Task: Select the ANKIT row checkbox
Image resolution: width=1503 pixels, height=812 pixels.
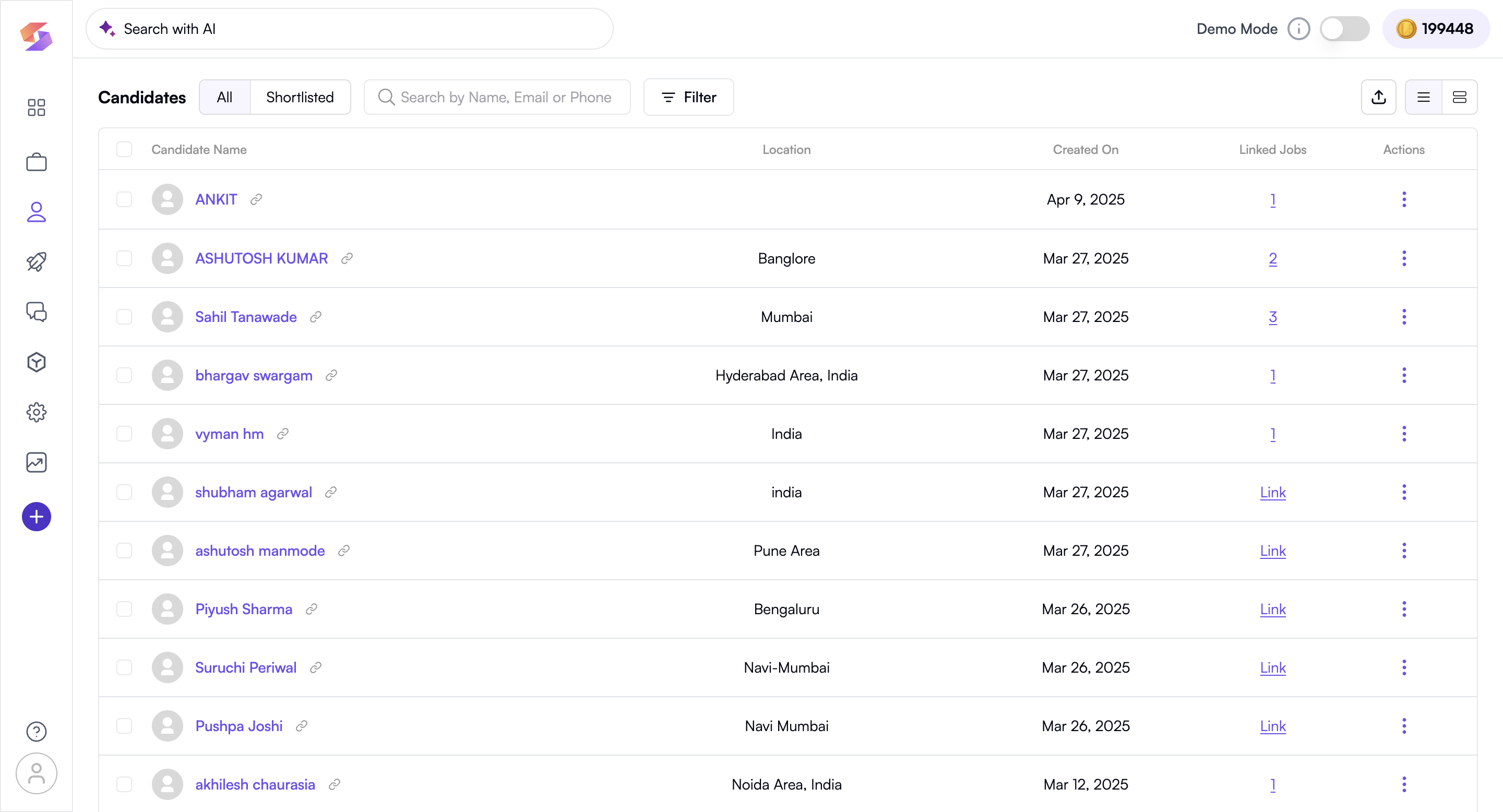Action: pos(124,199)
